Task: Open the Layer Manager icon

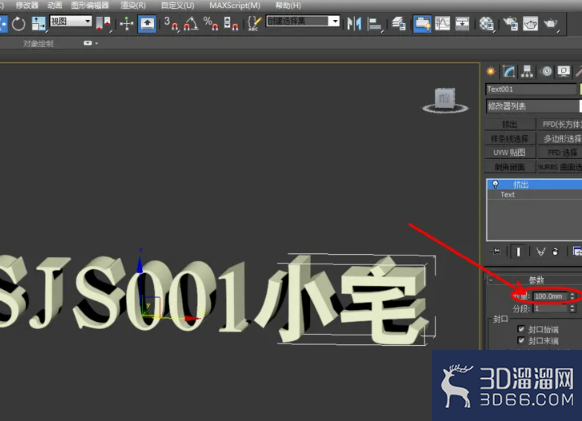Action: point(398,24)
